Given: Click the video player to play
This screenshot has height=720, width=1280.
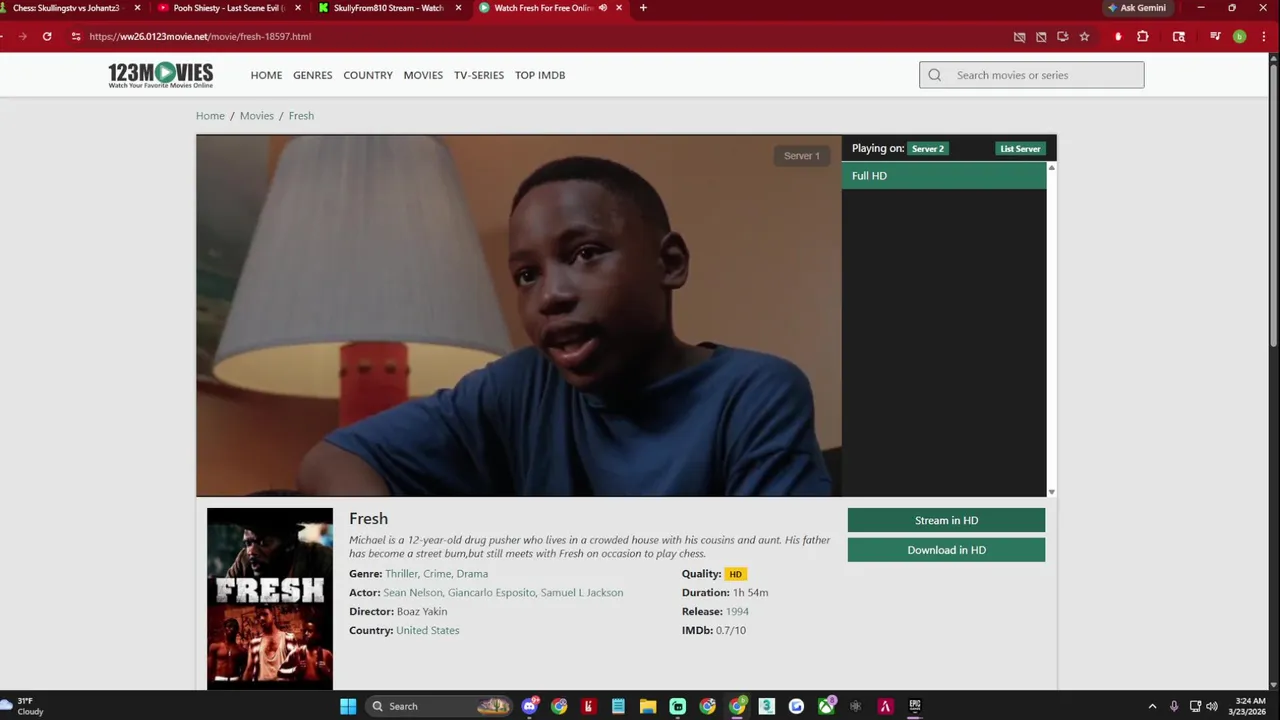Looking at the screenshot, I should click(x=519, y=316).
